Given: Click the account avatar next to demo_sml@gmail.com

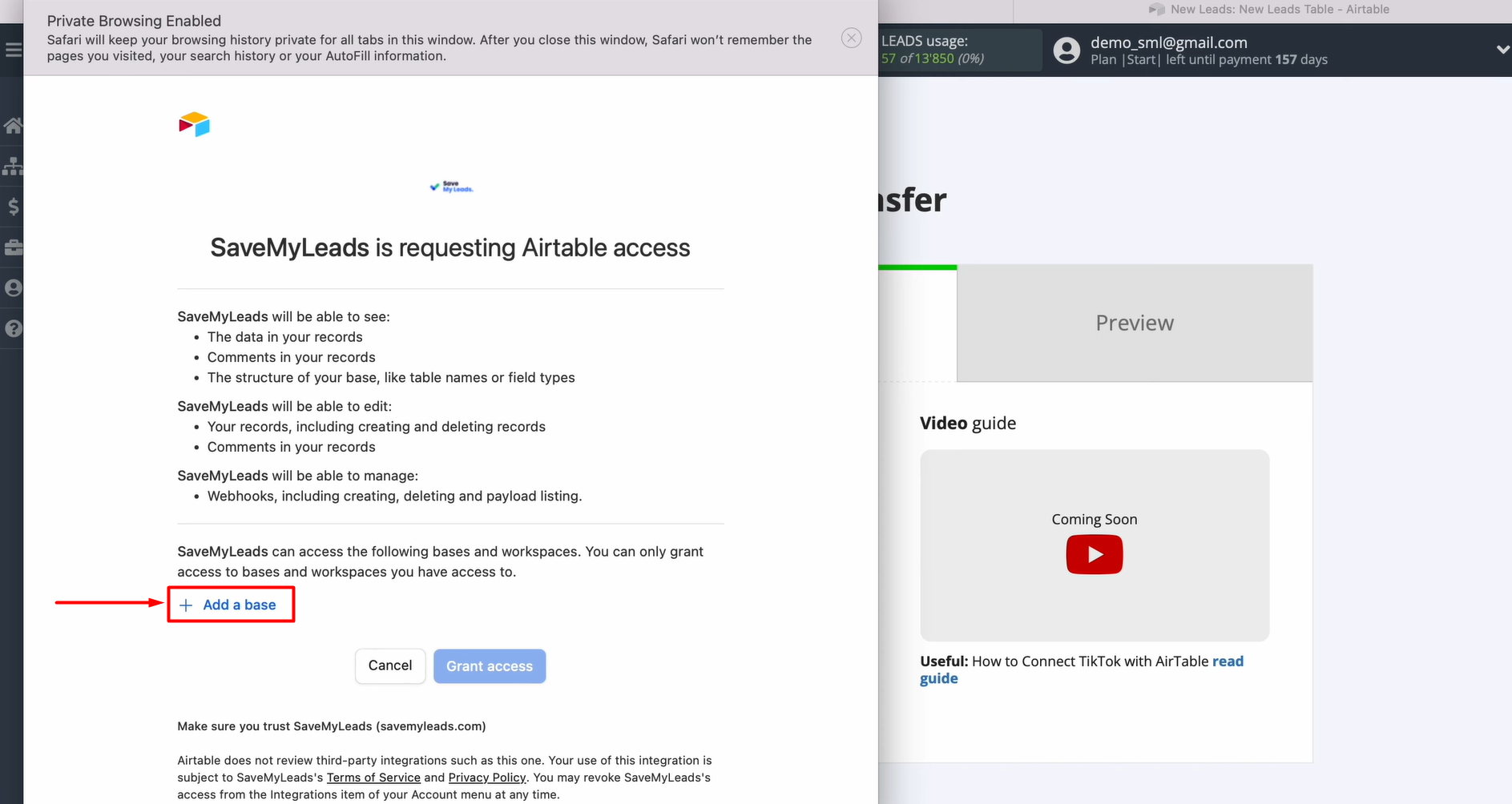Looking at the screenshot, I should pyautogui.click(x=1066, y=50).
